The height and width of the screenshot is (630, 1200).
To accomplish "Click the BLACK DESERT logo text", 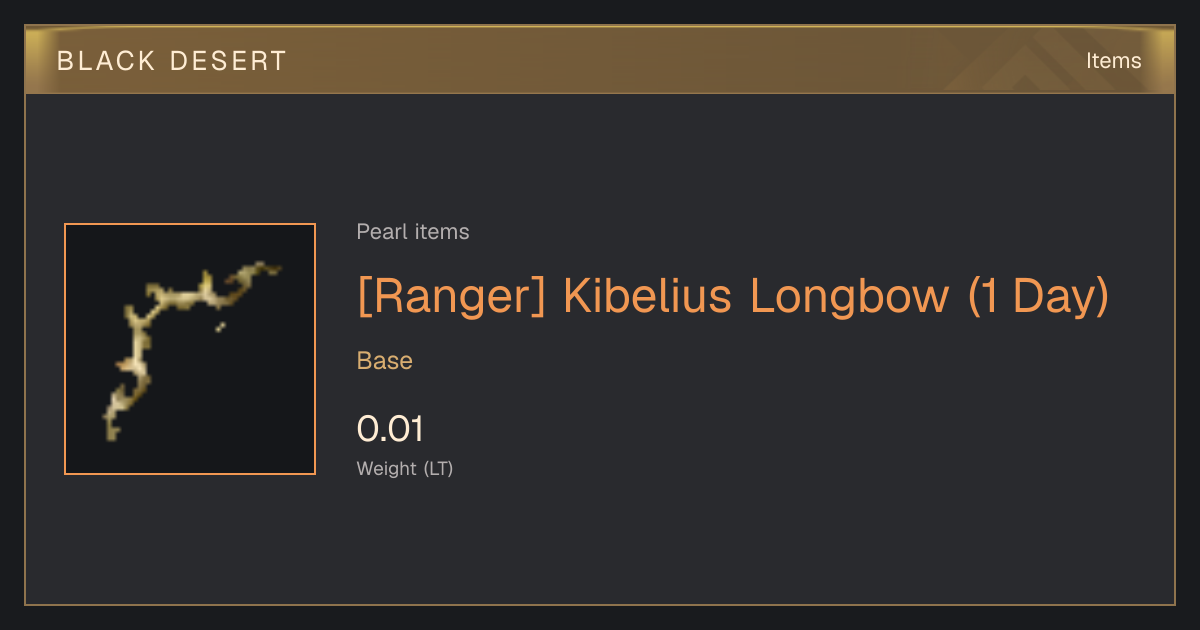I will (x=172, y=61).
